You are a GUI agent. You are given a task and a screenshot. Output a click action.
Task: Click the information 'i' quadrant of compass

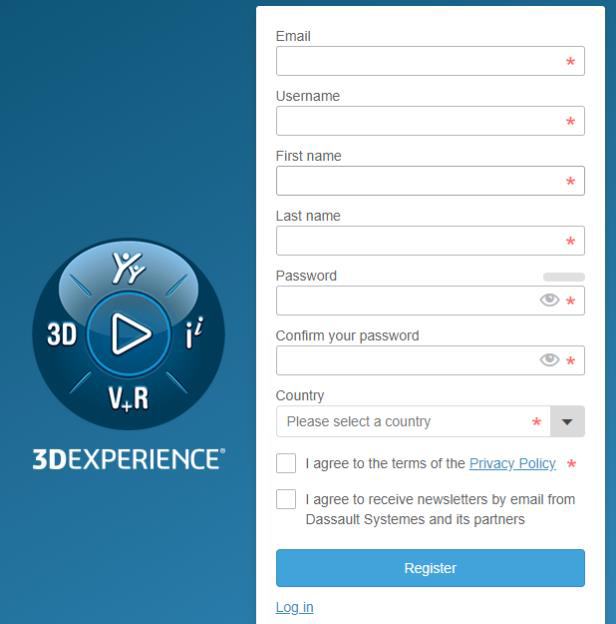[194, 333]
